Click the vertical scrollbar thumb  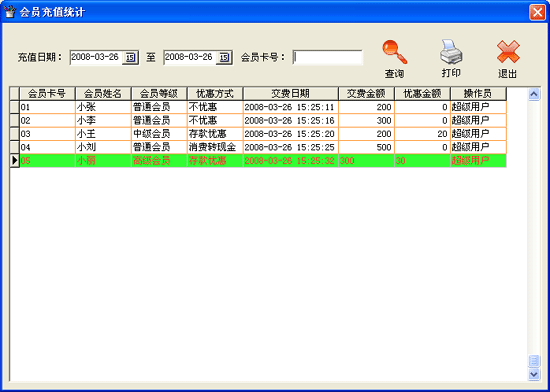click(x=534, y=360)
